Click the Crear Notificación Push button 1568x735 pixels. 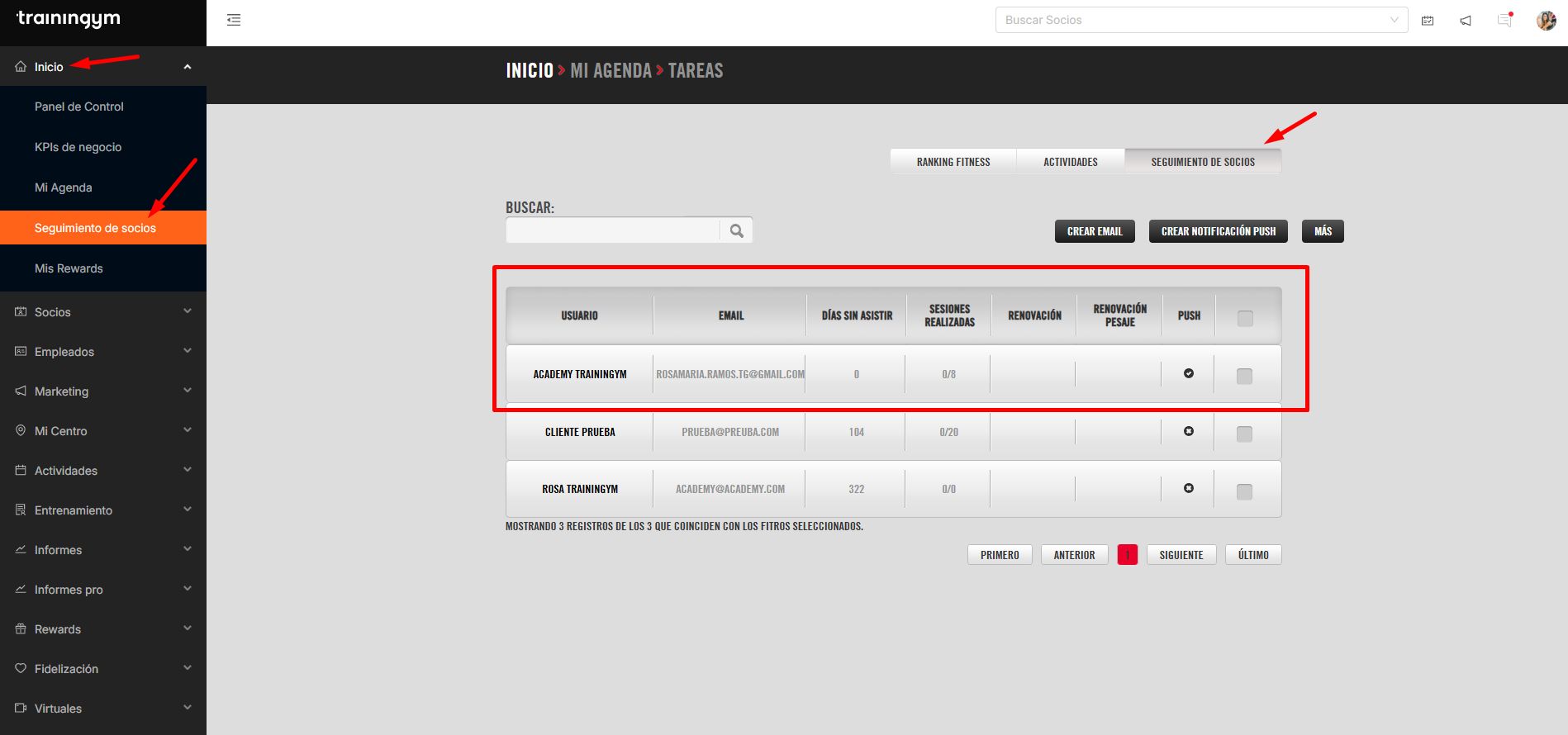(1218, 231)
